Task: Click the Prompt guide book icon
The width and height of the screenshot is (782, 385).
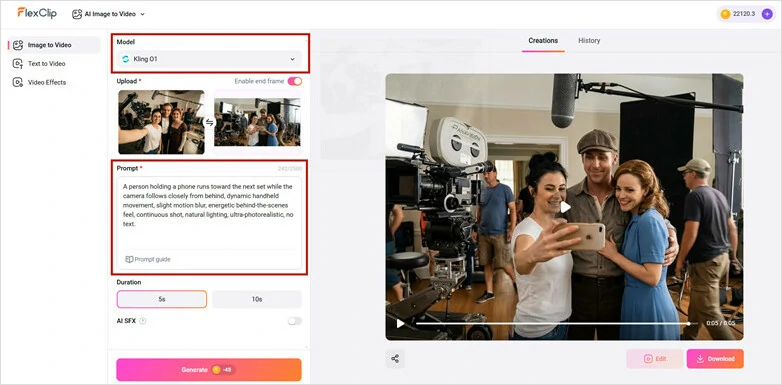Action: coord(129,259)
